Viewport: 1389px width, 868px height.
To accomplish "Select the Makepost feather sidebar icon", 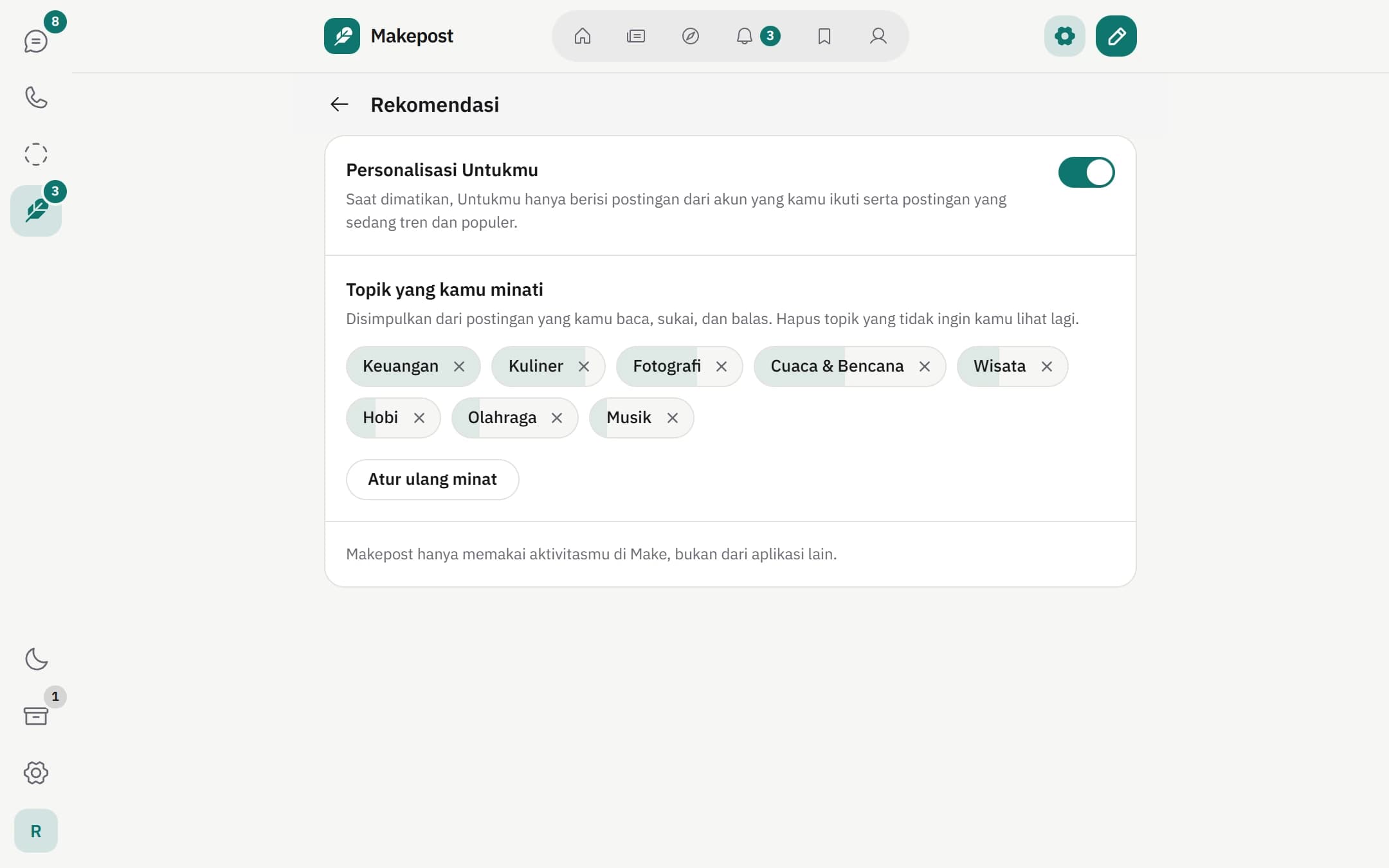I will pos(36,211).
